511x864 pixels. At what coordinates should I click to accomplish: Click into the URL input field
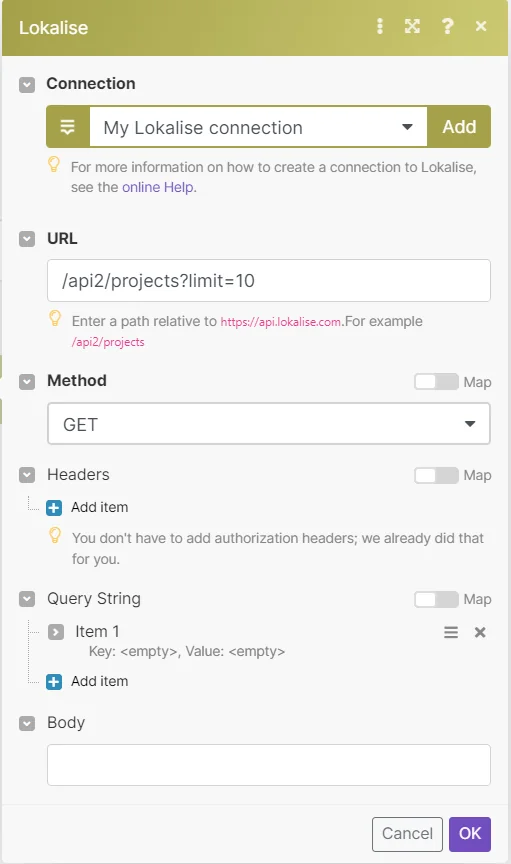268,280
